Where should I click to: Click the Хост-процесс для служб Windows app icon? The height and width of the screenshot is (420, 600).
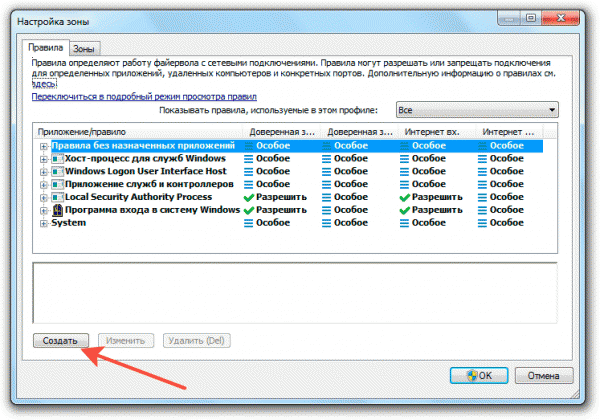[x=57, y=158]
